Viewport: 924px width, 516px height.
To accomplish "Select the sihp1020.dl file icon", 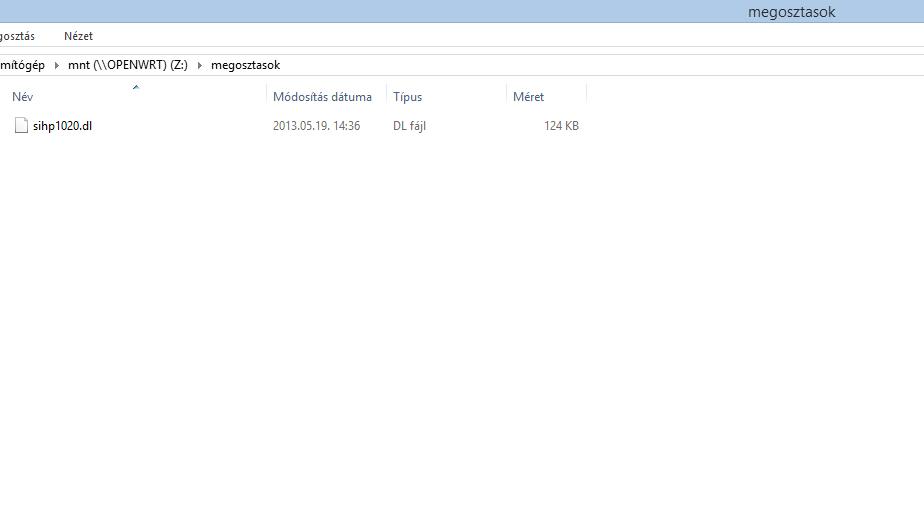I will click(x=21, y=125).
